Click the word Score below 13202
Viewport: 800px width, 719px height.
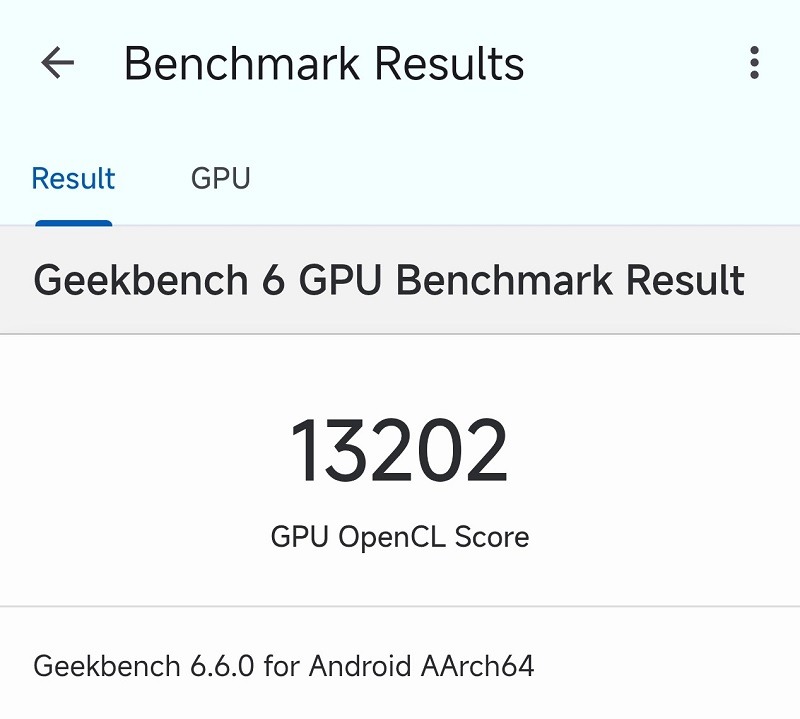point(491,537)
